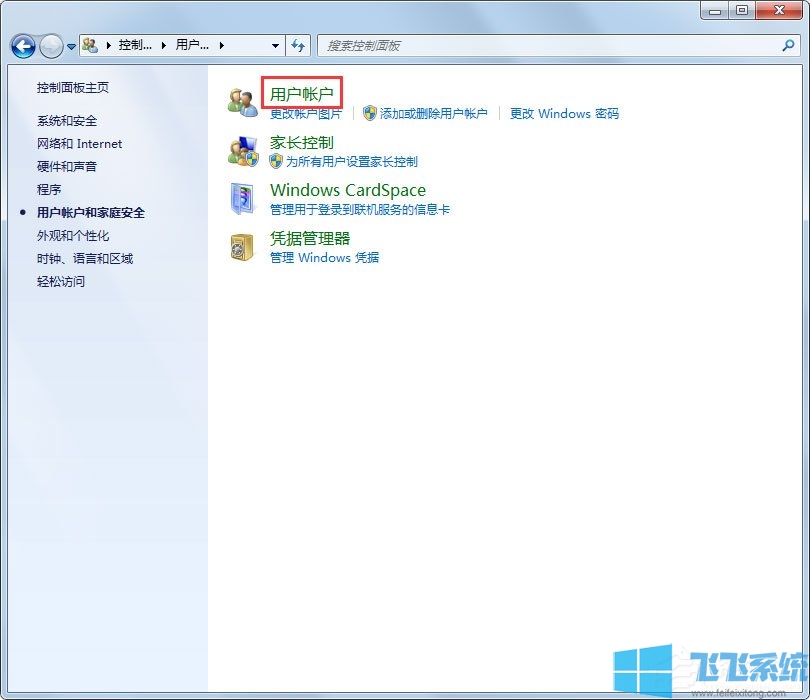810x700 pixels.
Task: Click the back navigation arrow
Action: (x=21, y=46)
